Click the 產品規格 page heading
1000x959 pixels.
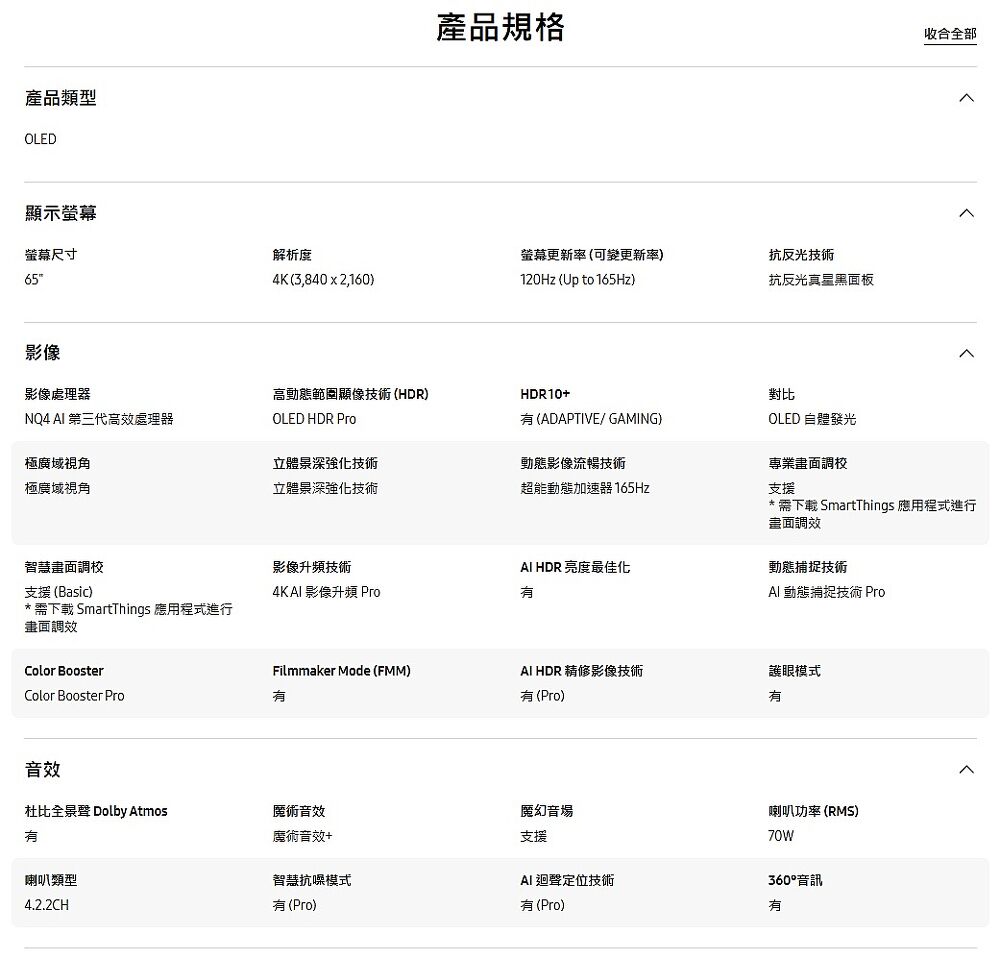pyautogui.click(x=500, y=27)
